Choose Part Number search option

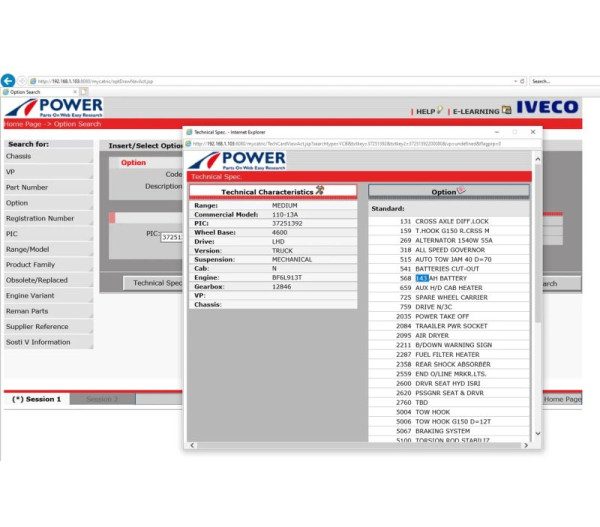pos(27,187)
